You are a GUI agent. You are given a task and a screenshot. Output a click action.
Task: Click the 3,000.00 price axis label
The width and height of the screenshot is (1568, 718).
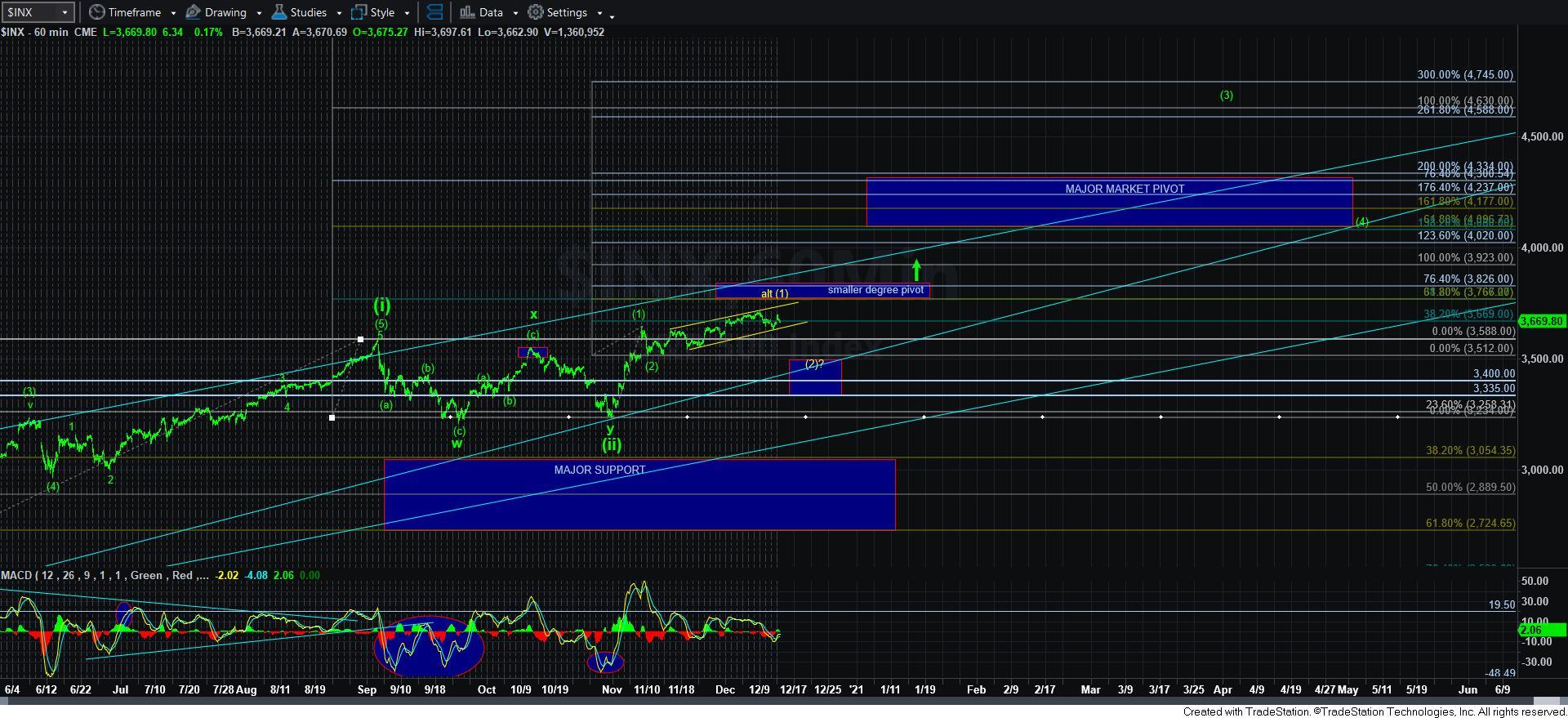coord(1542,470)
